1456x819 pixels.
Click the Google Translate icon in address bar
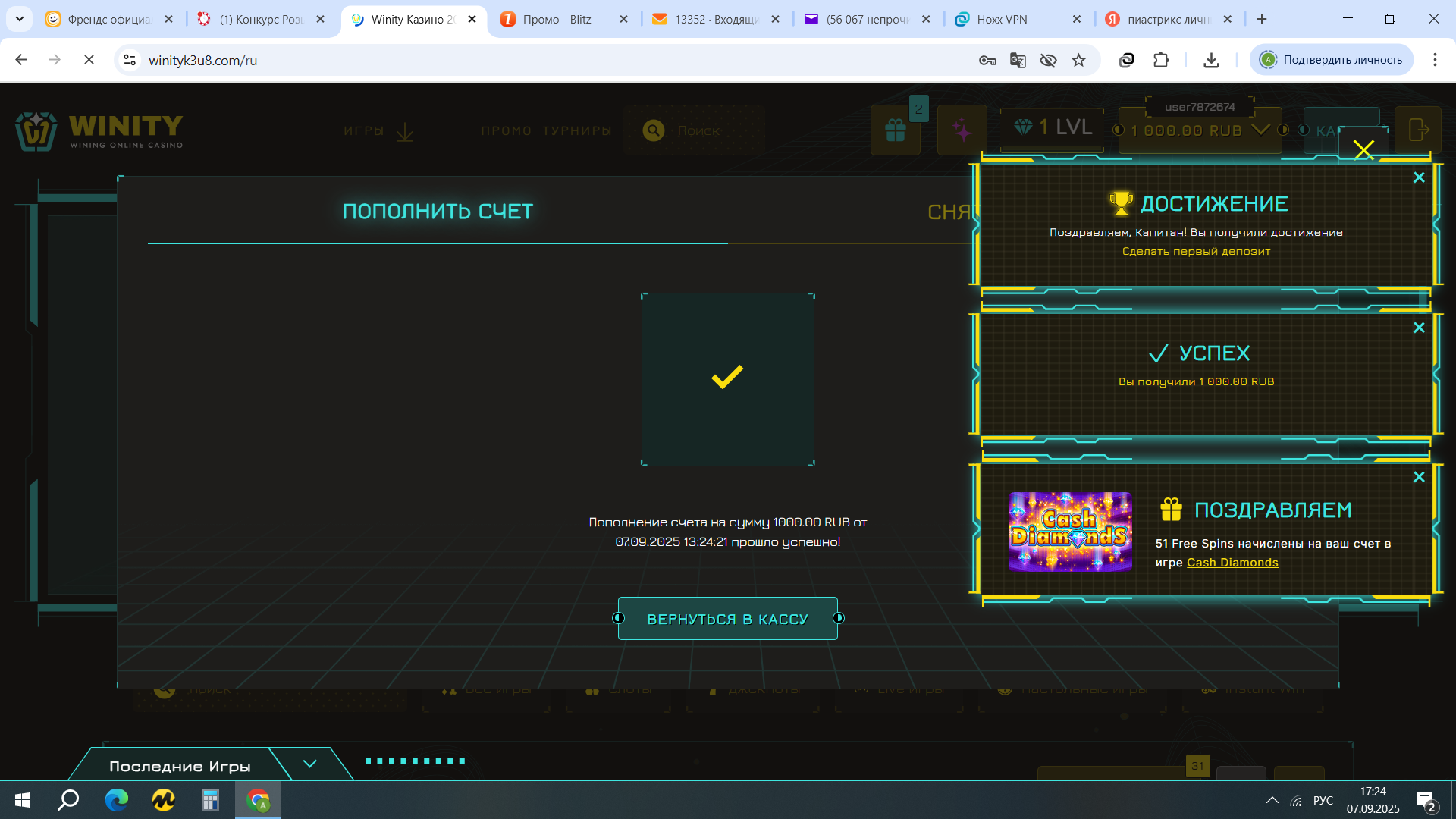tap(1018, 60)
